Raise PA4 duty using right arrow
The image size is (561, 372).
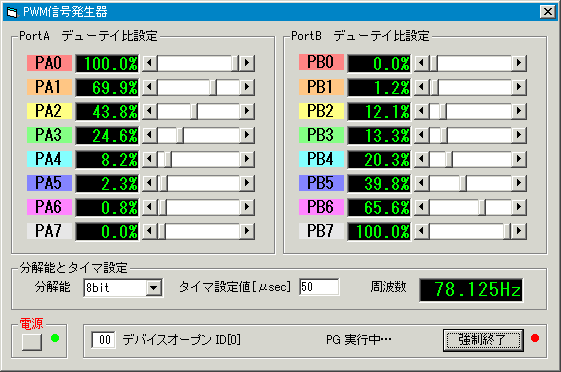[247, 159]
